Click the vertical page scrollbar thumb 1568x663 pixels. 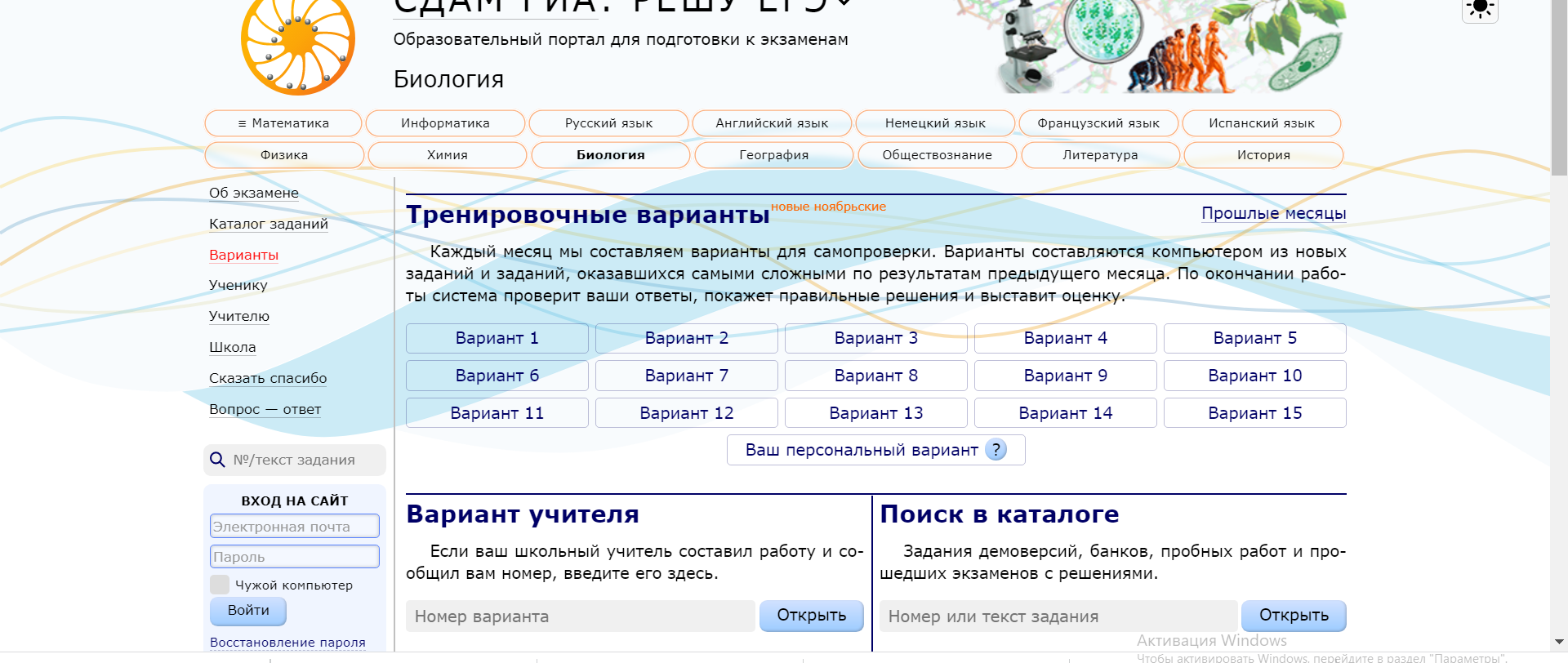click(x=1559, y=86)
